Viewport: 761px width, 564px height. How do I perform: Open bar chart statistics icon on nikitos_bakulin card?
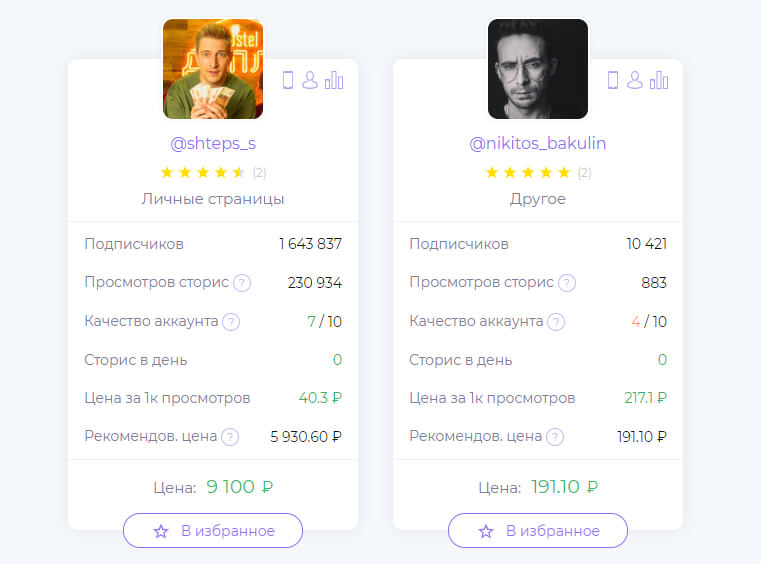click(659, 81)
